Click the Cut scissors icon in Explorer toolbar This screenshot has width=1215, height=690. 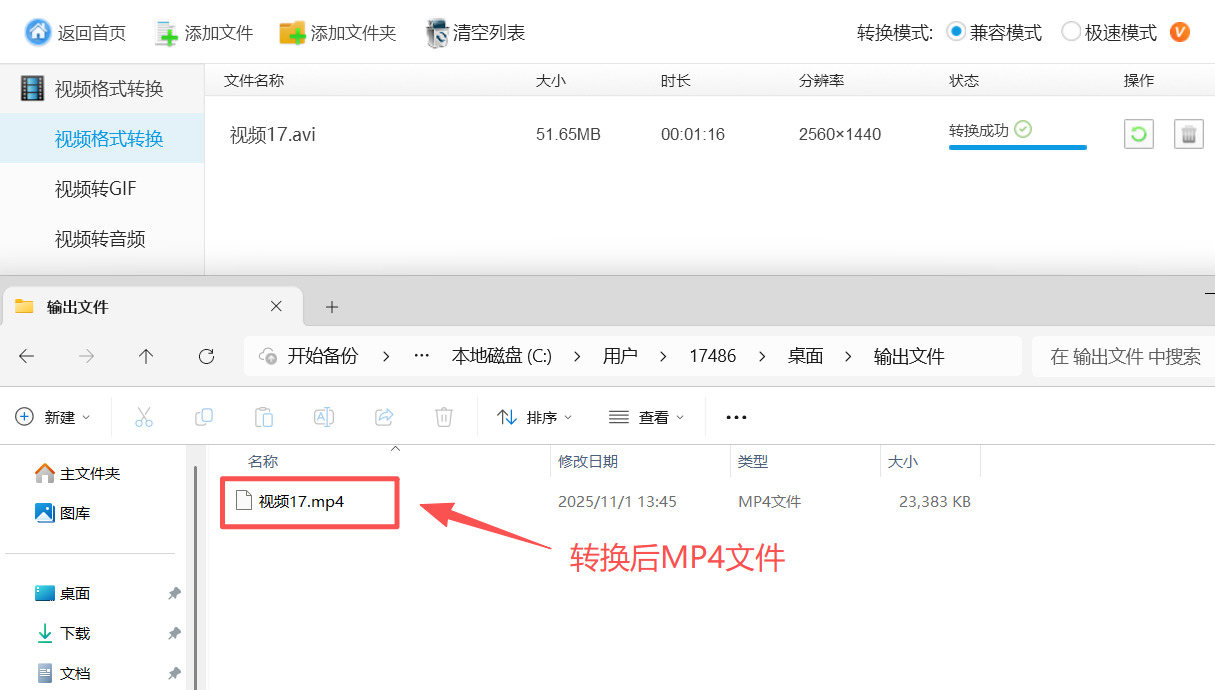pos(144,417)
